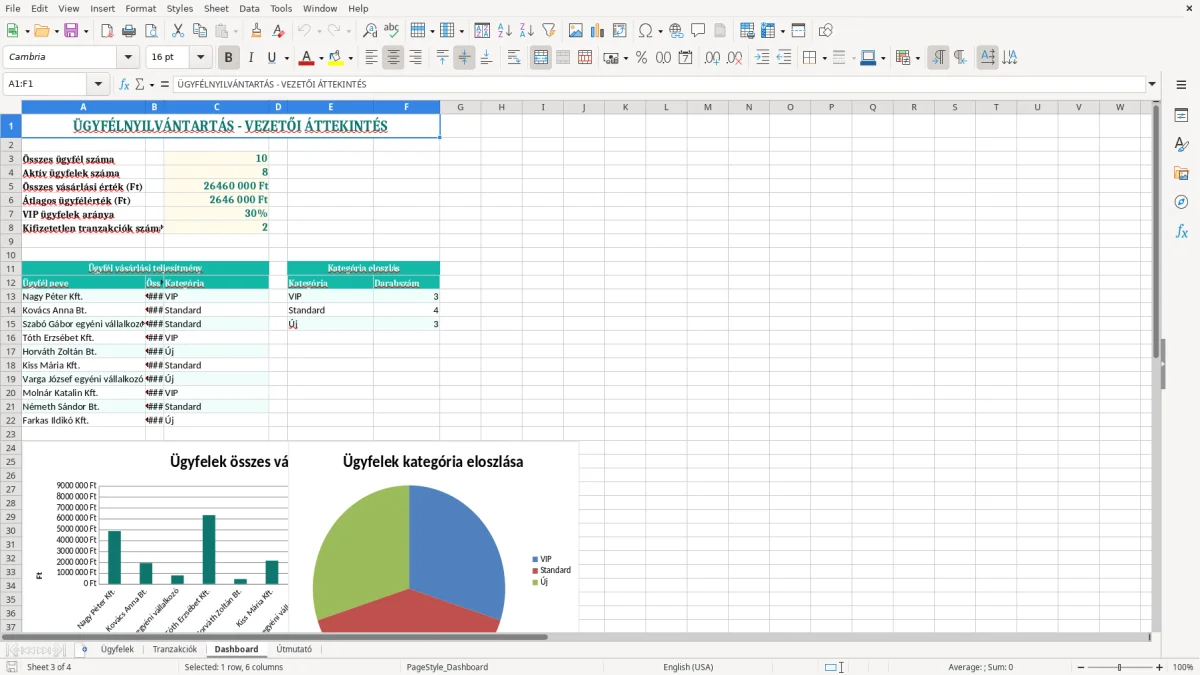Toggle Wrap Text
Viewport: 1200px width, 675px height.
(x=514, y=58)
